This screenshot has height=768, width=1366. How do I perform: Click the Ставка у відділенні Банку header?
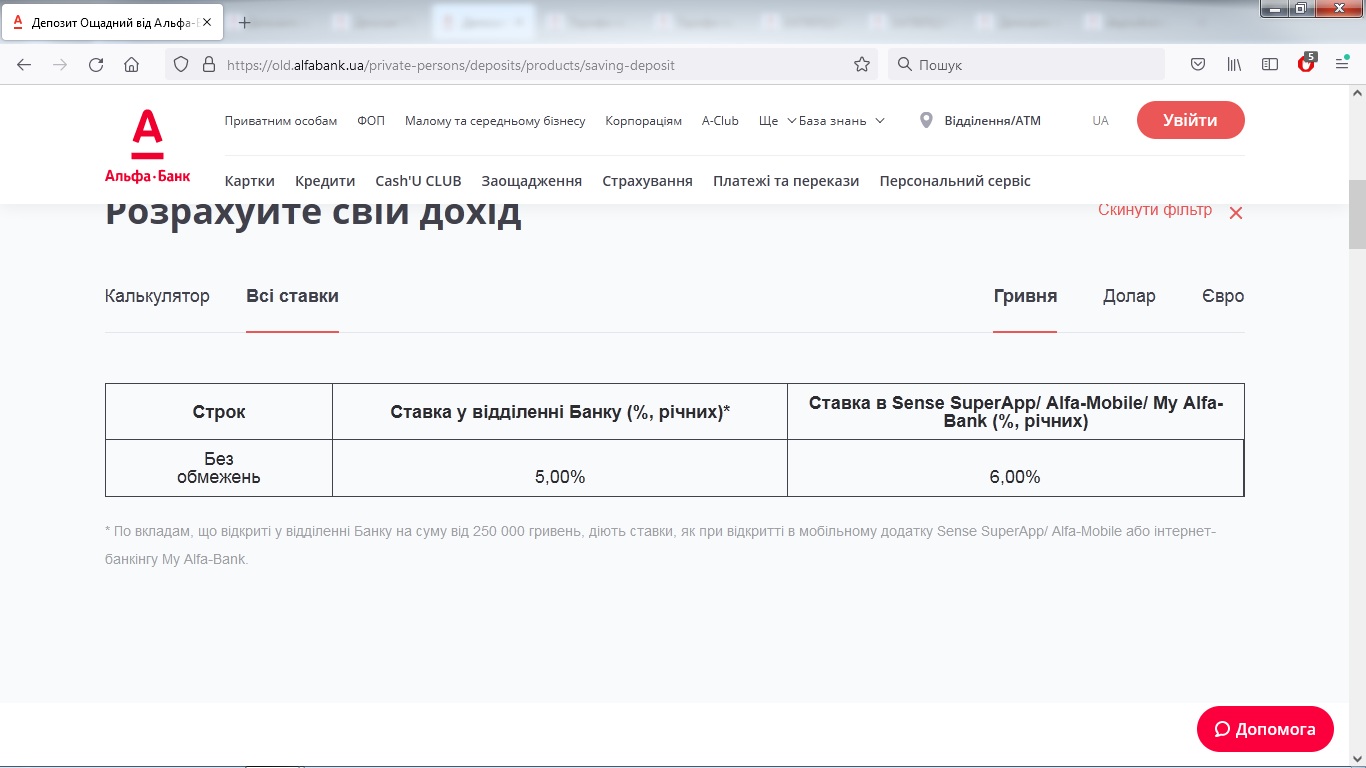tap(560, 412)
